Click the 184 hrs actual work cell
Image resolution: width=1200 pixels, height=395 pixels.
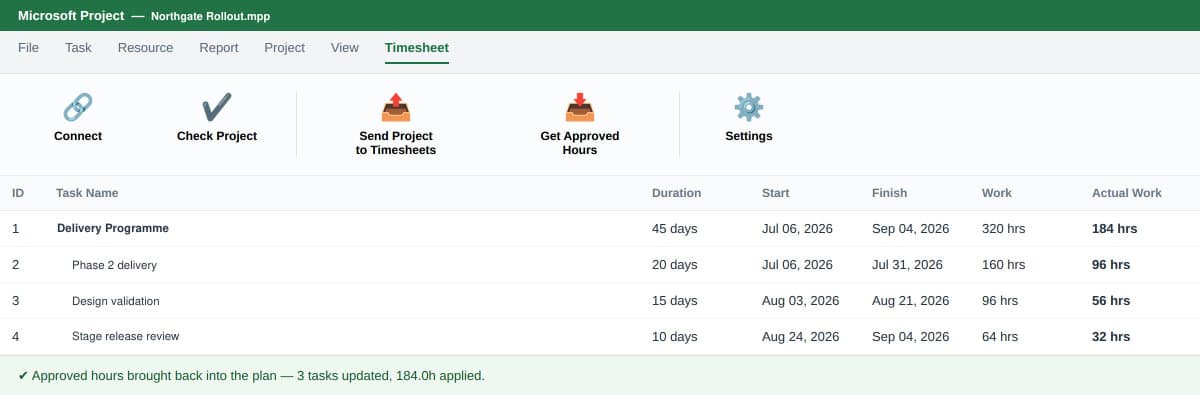click(x=1115, y=229)
